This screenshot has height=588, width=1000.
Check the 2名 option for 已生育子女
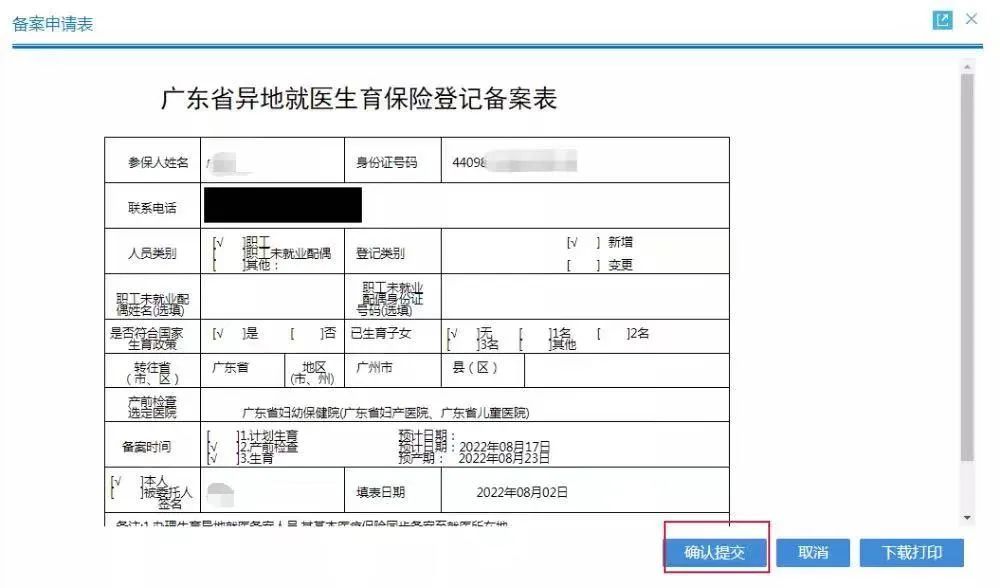pyautogui.click(x=611, y=333)
